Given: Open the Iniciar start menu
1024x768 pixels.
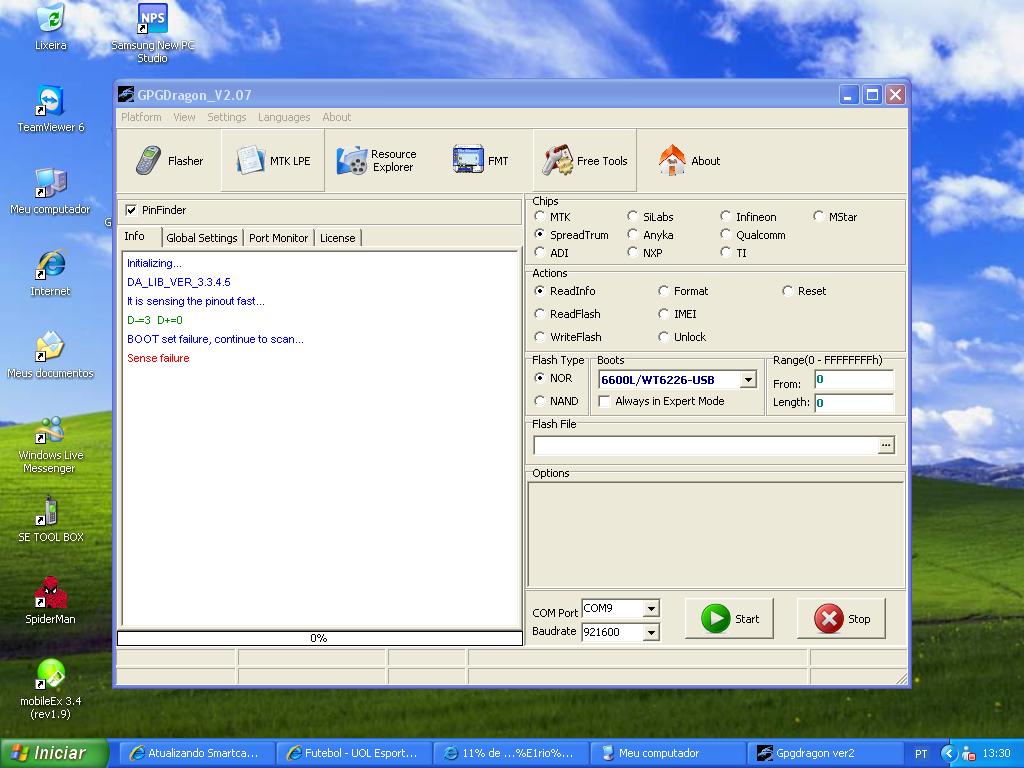Looking at the screenshot, I should [x=54, y=753].
